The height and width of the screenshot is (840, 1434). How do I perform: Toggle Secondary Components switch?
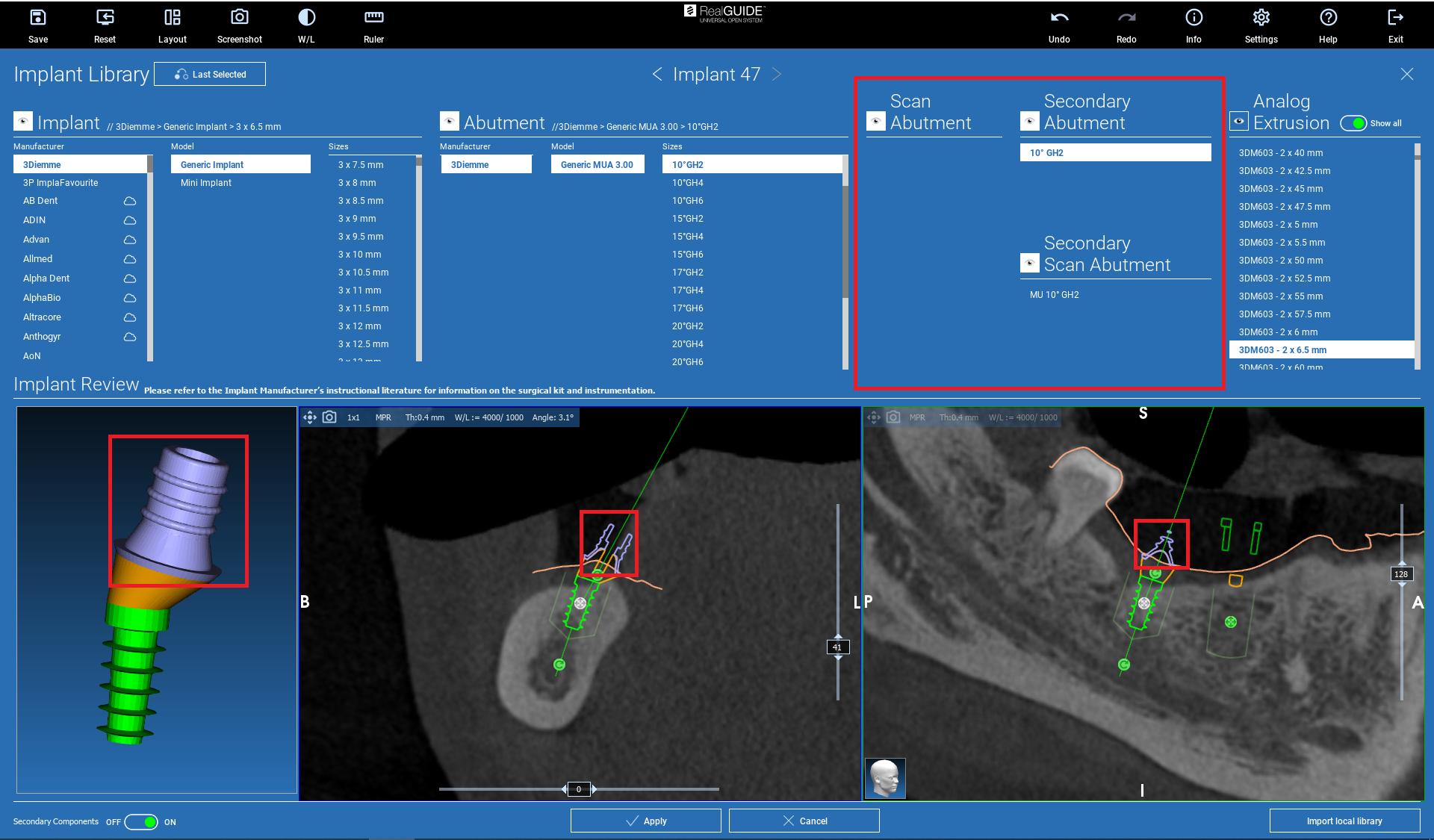[x=141, y=822]
